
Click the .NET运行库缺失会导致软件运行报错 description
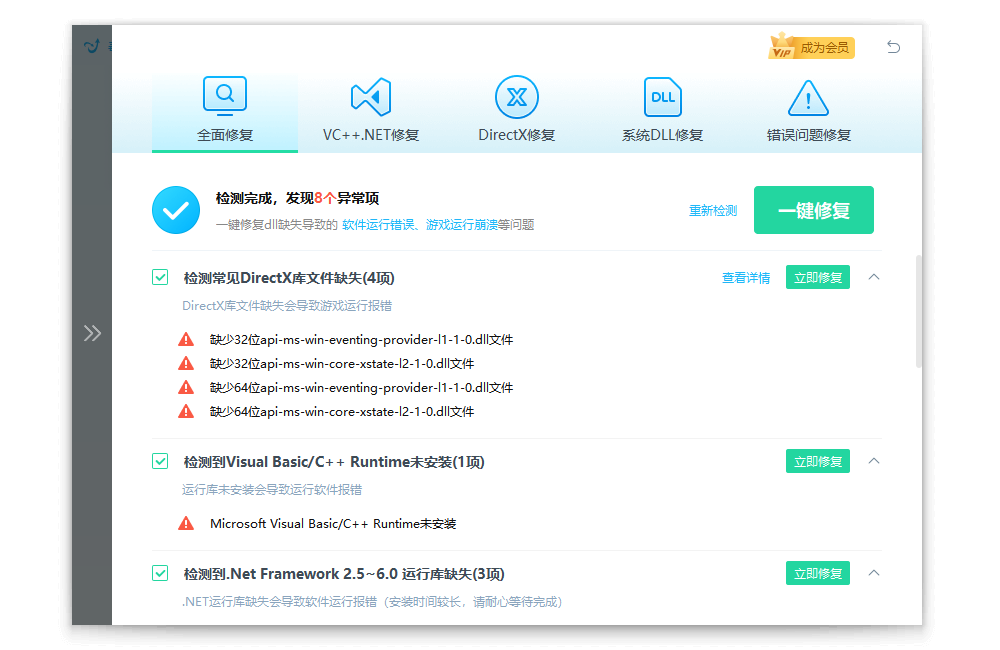pos(372,602)
